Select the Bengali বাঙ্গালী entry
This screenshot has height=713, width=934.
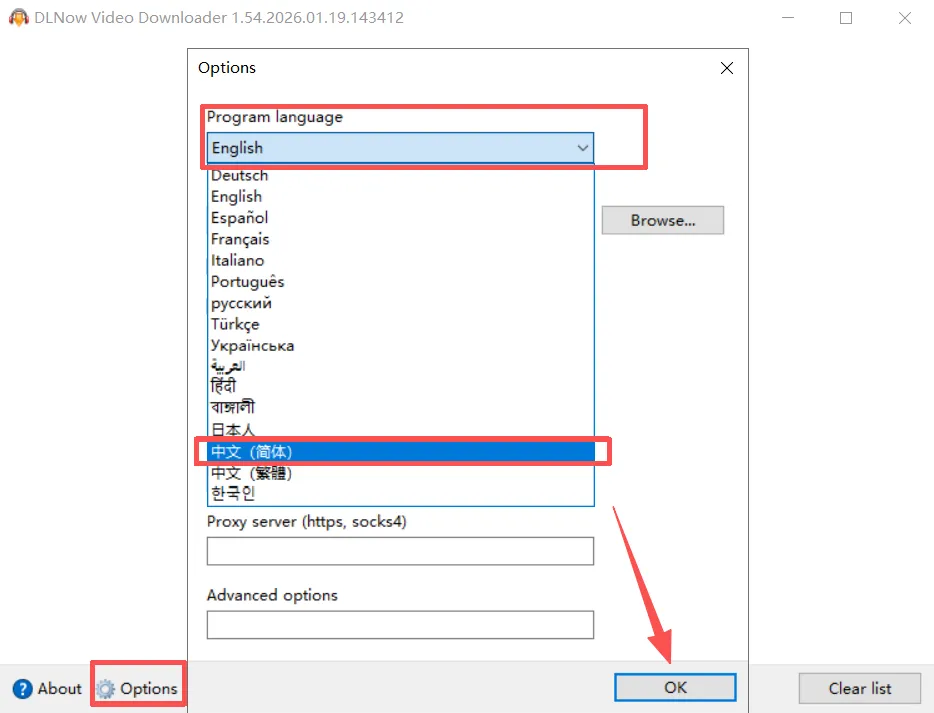401,407
